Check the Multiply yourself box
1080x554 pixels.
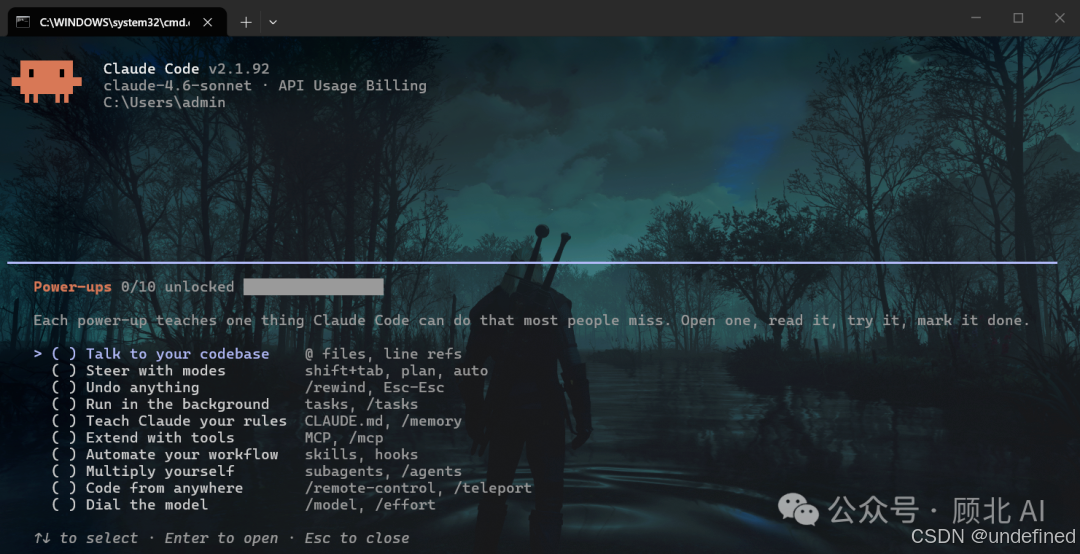(x=63, y=471)
